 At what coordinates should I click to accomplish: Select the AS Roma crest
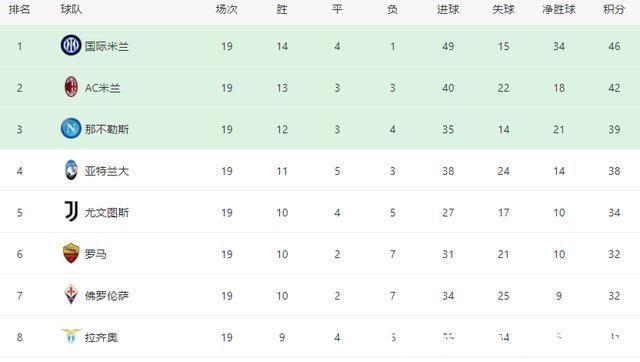tap(71, 253)
